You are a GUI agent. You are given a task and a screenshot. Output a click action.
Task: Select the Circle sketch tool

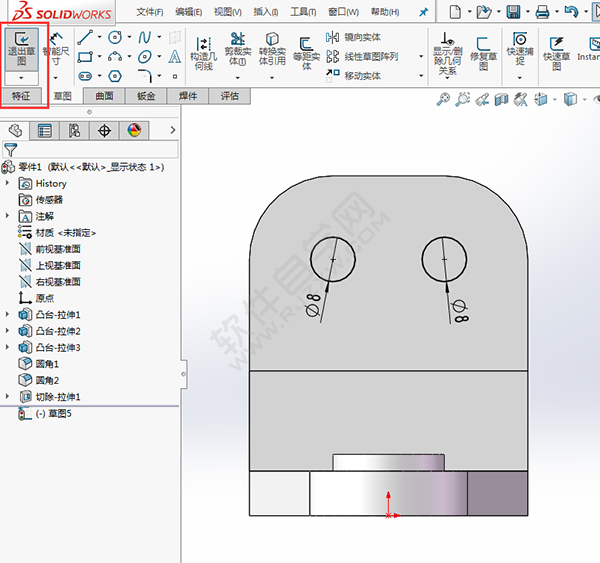[x=115, y=38]
